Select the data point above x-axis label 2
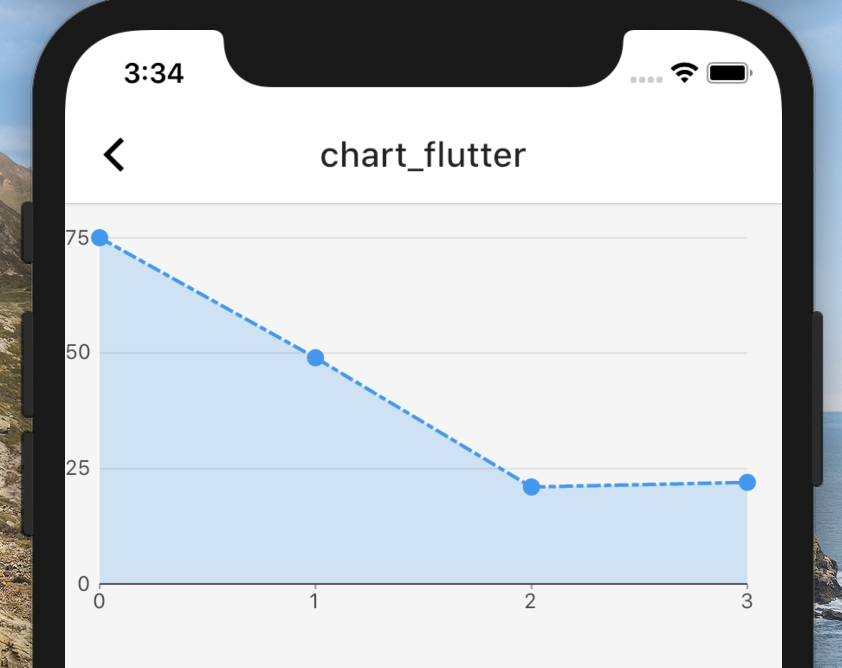Screen dimensions: 842x668 click(530, 487)
